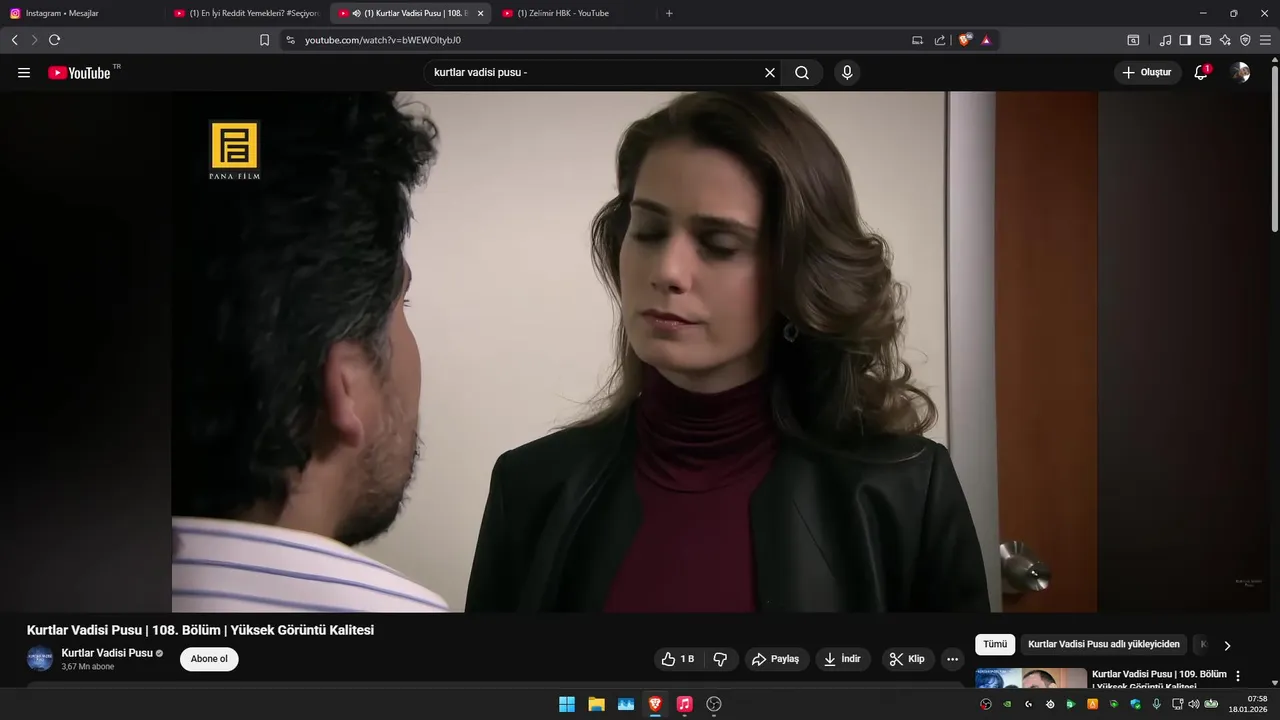1280x720 pixels.
Task: Share this page from the address bar
Action: (940, 40)
